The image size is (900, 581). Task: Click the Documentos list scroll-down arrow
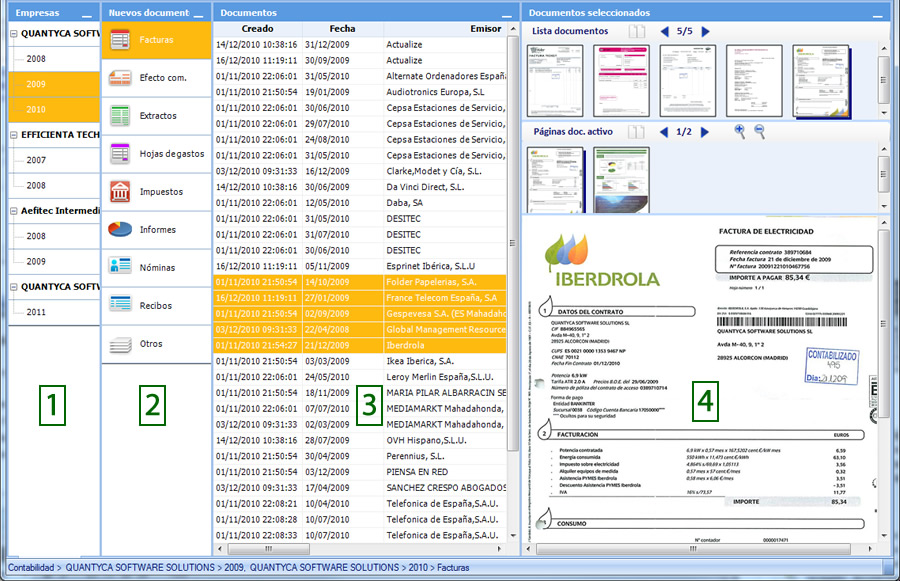513,536
